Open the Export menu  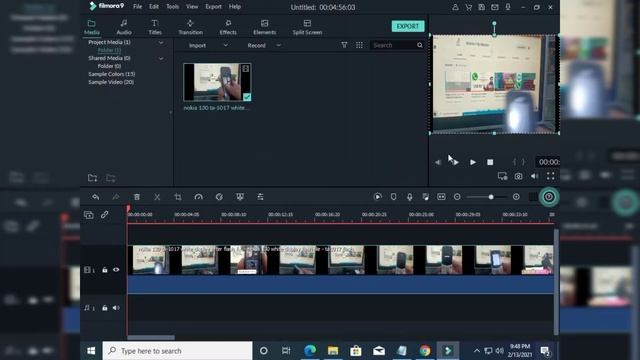pyautogui.click(x=213, y=7)
